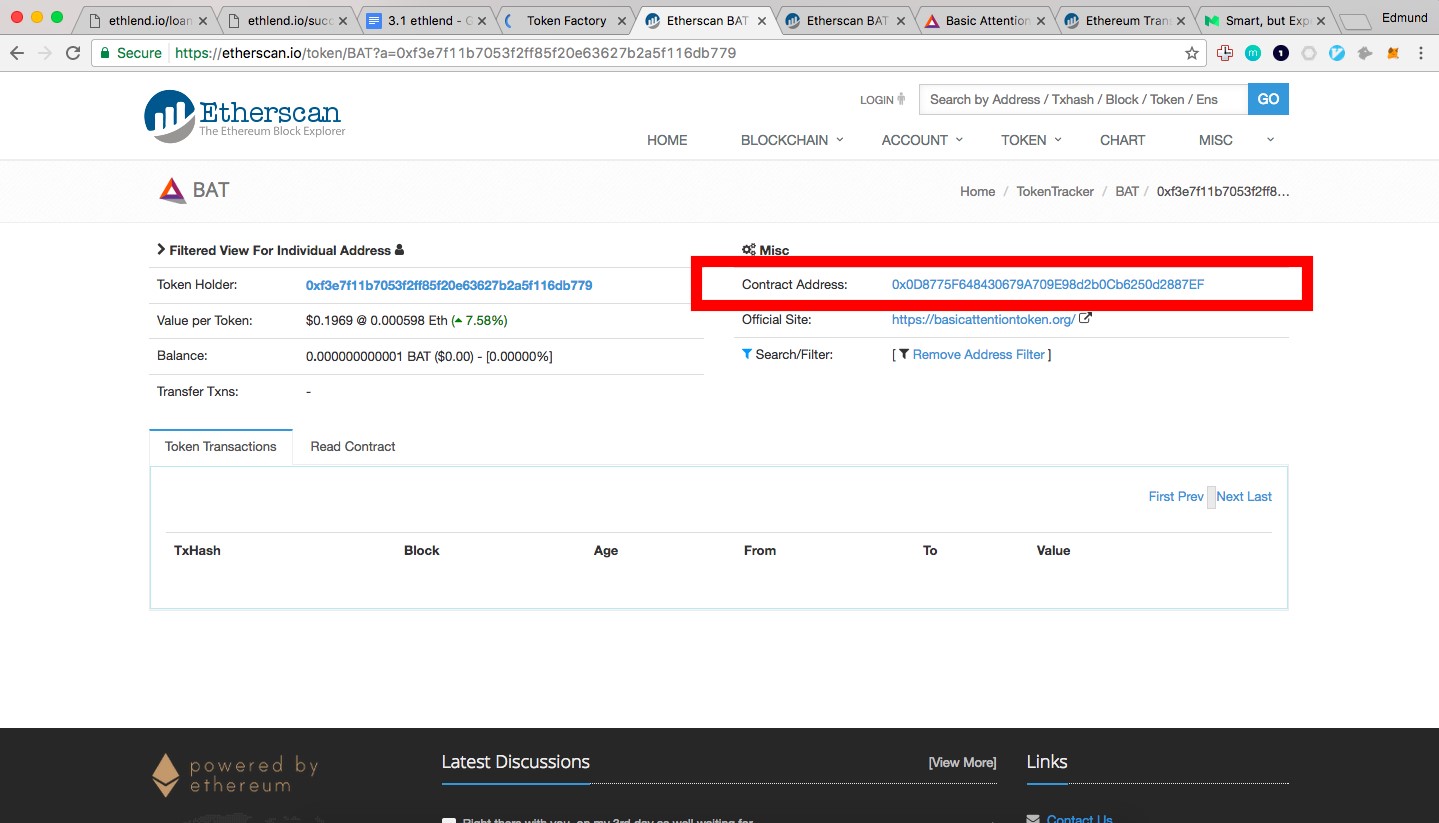Open the BAT contract address link
The width and height of the screenshot is (1439, 823).
[x=1048, y=285]
